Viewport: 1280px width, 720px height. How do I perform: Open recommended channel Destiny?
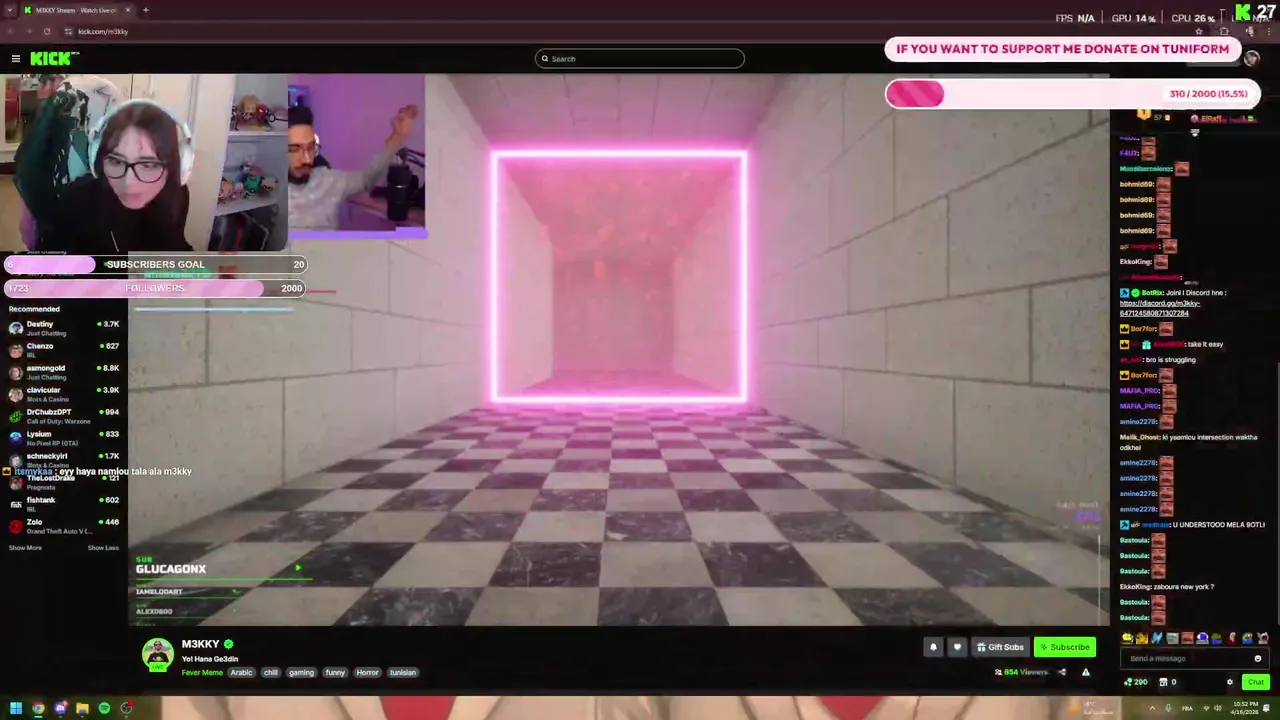coord(63,328)
